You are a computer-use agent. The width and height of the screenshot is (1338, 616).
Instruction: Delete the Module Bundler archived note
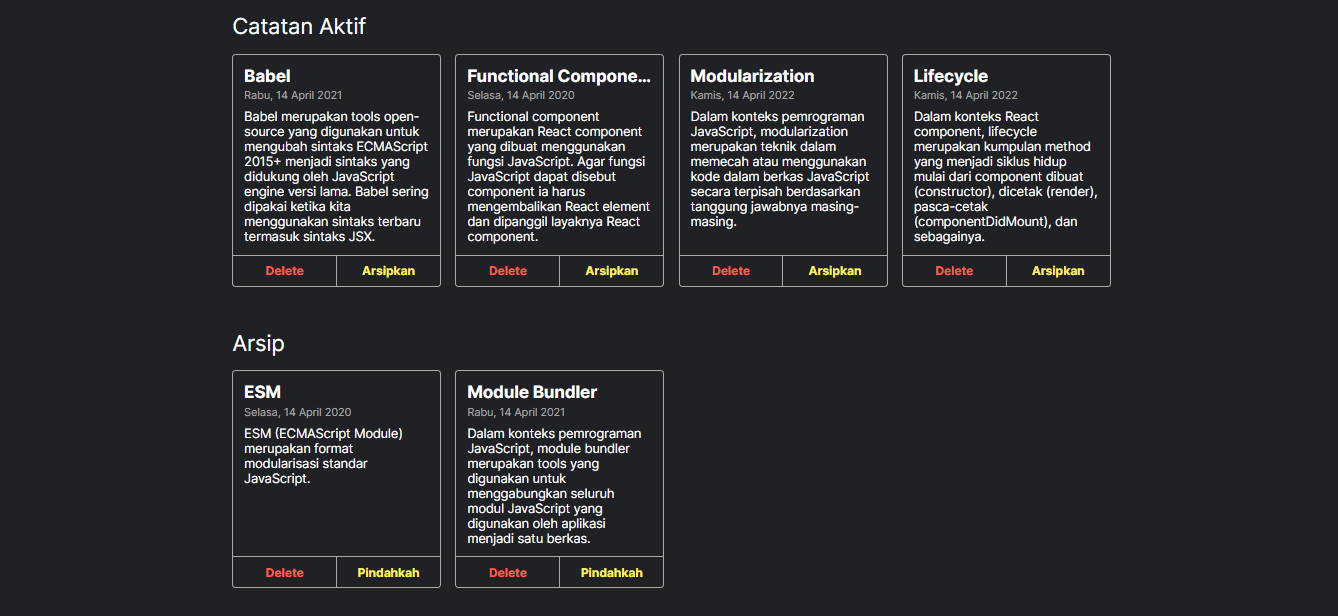(507, 572)
